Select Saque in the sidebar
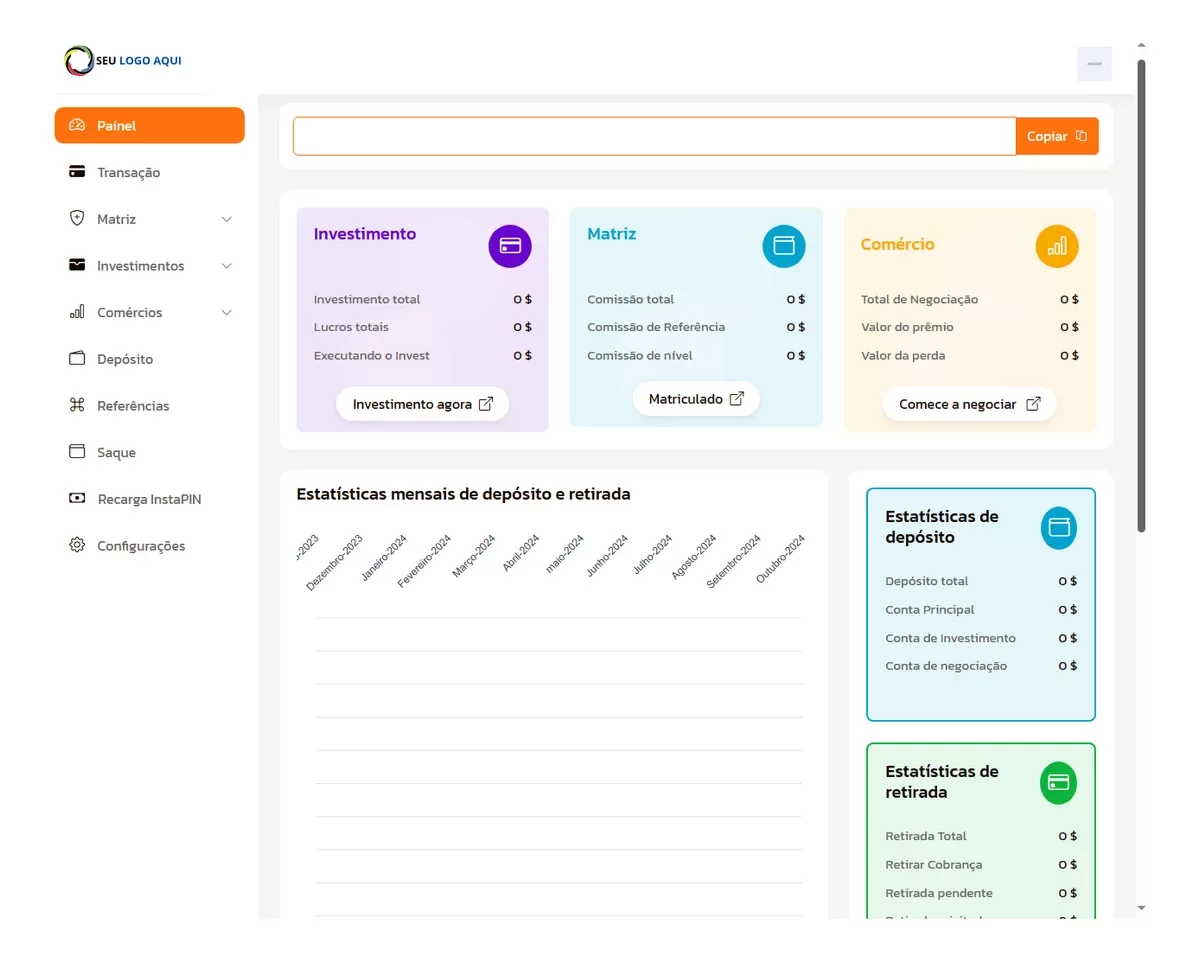The height and width of the screenshot is (962, 1200). point(116,453)
